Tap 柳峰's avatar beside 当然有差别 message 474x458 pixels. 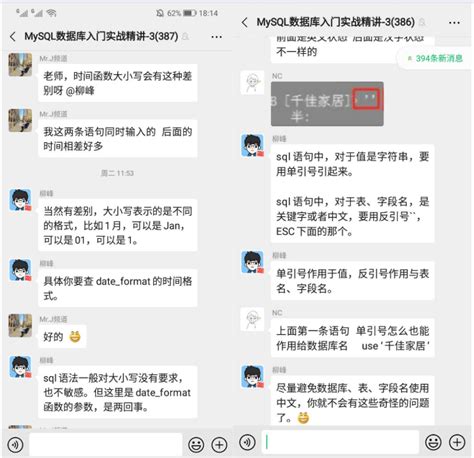(20, 200)
